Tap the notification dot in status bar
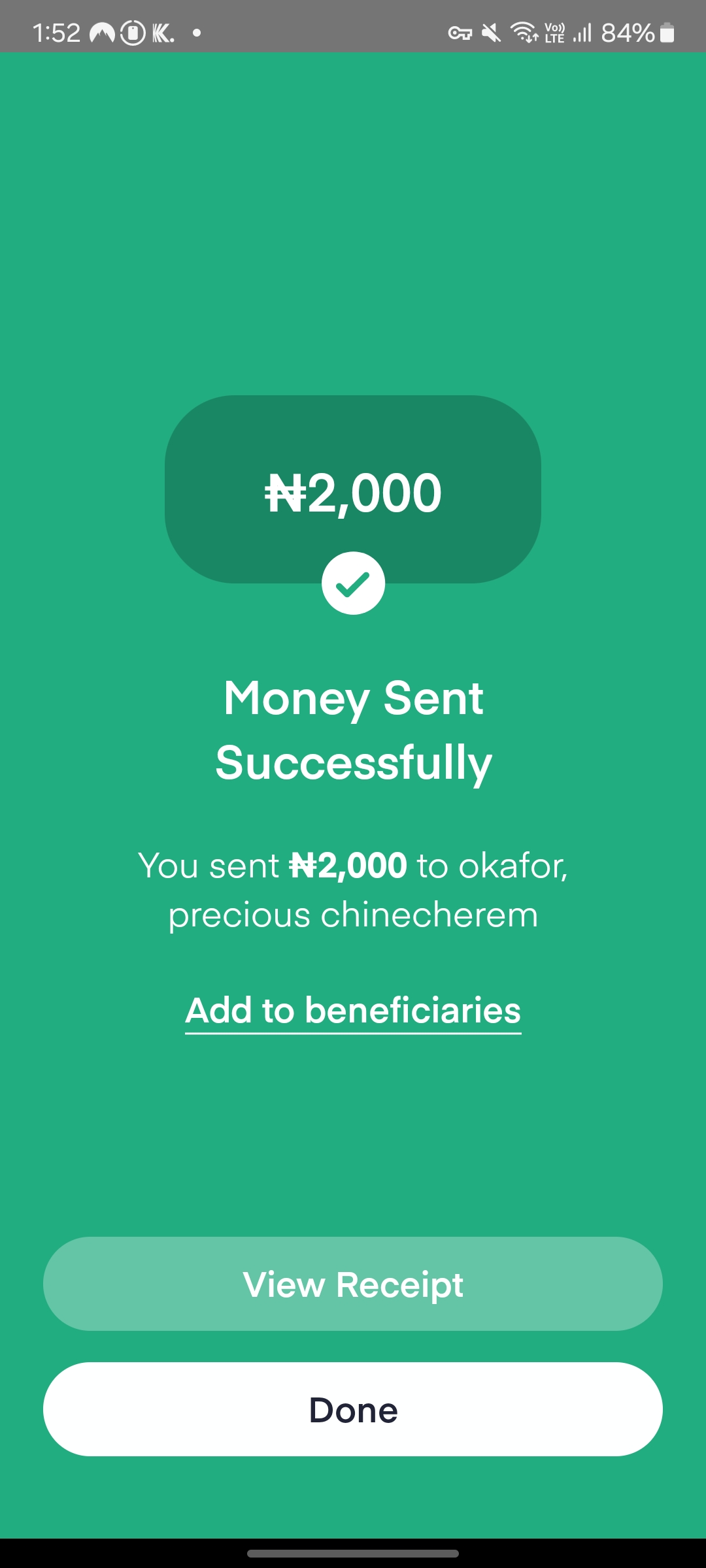This screenshot has height=1568, width=706. (197, 33)
